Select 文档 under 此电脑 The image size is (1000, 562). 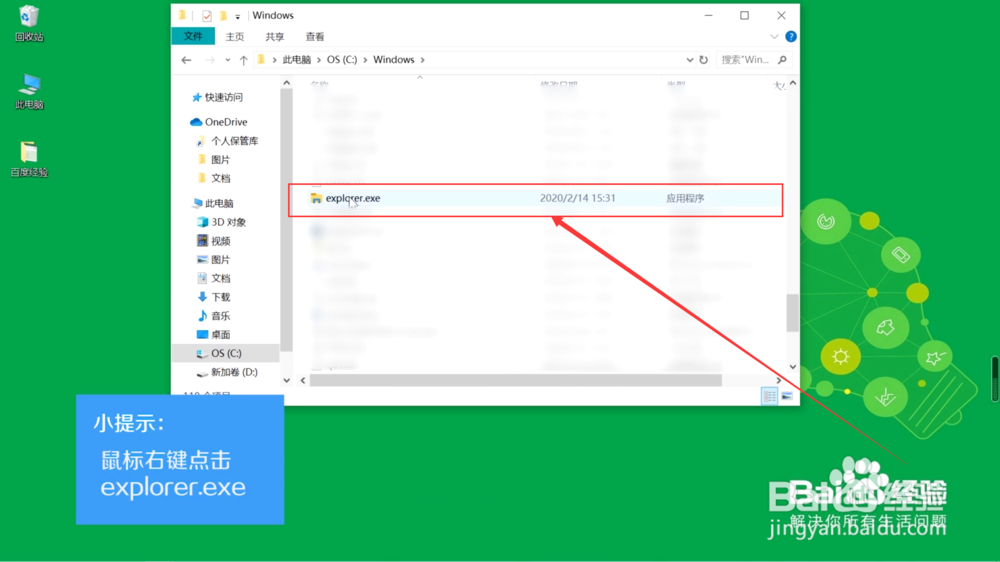(214, 278)
